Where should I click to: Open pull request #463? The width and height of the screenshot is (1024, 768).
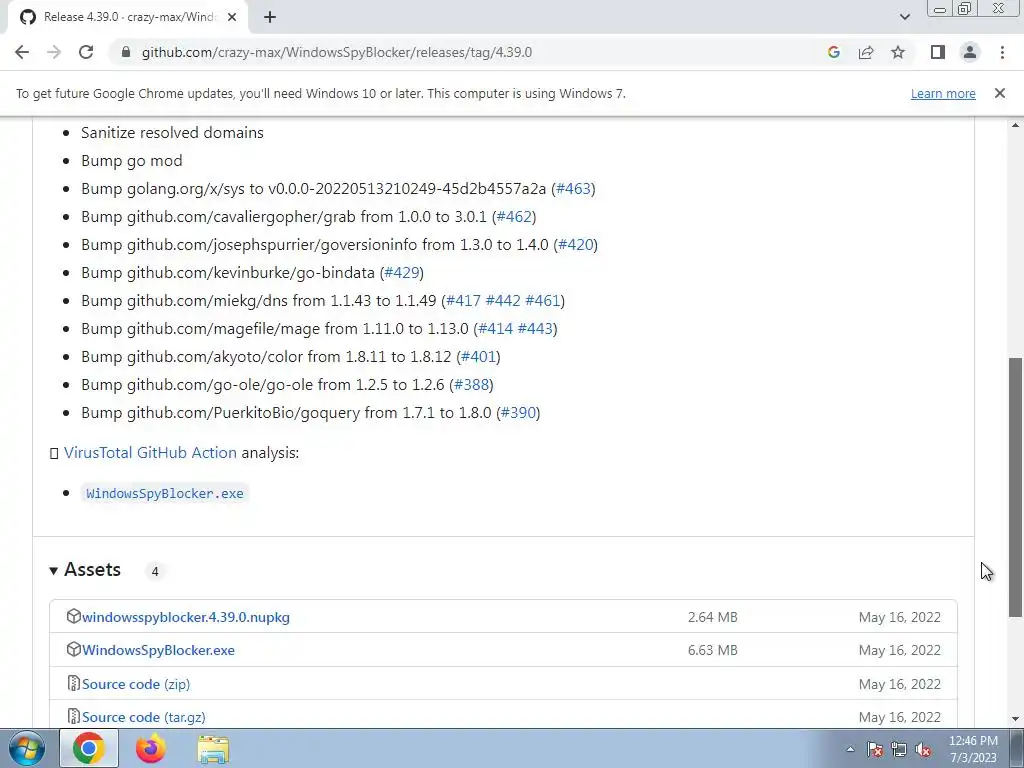point(573,189)
